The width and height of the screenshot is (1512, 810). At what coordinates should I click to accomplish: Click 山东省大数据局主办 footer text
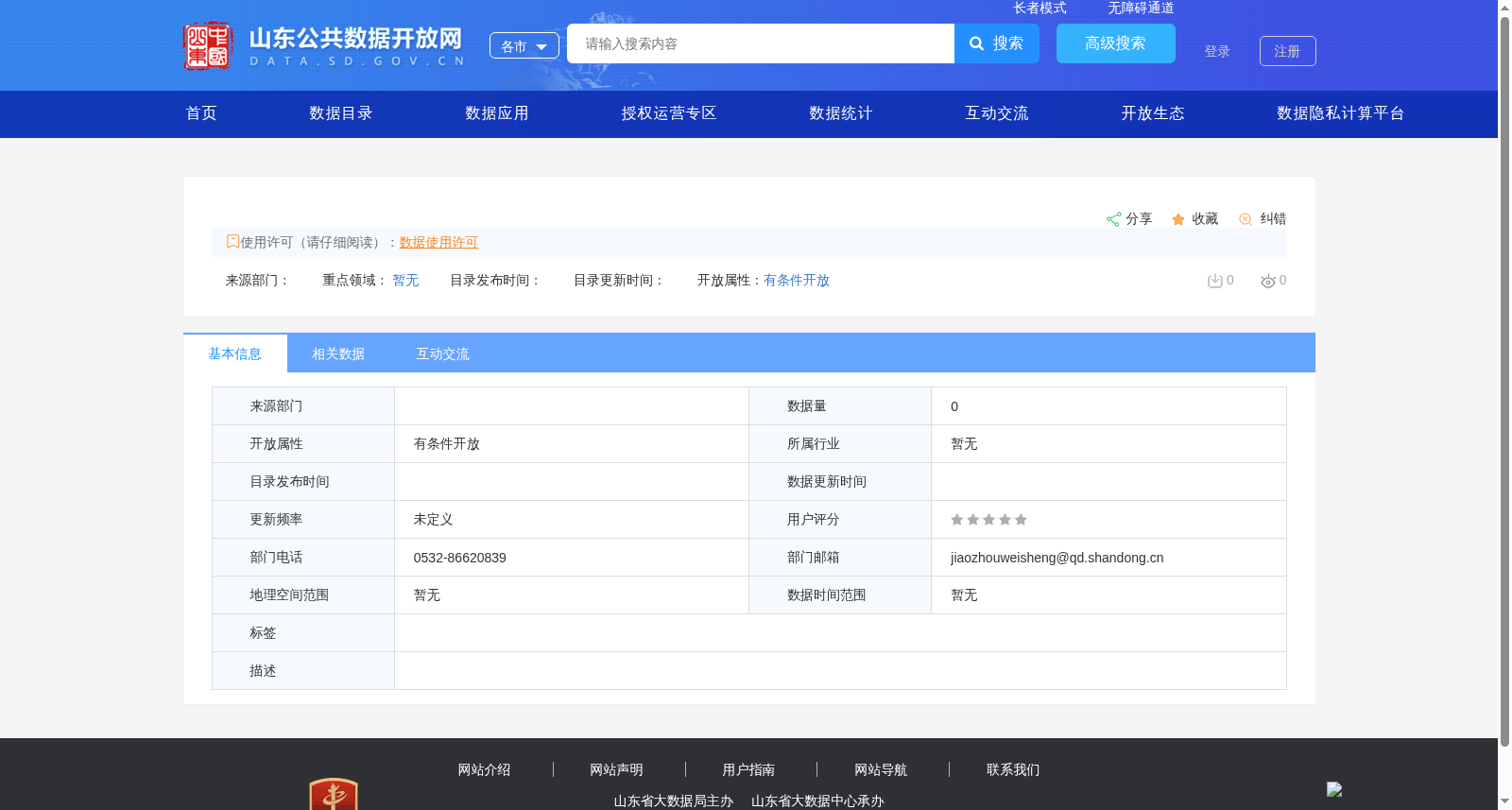click(674, 801)
